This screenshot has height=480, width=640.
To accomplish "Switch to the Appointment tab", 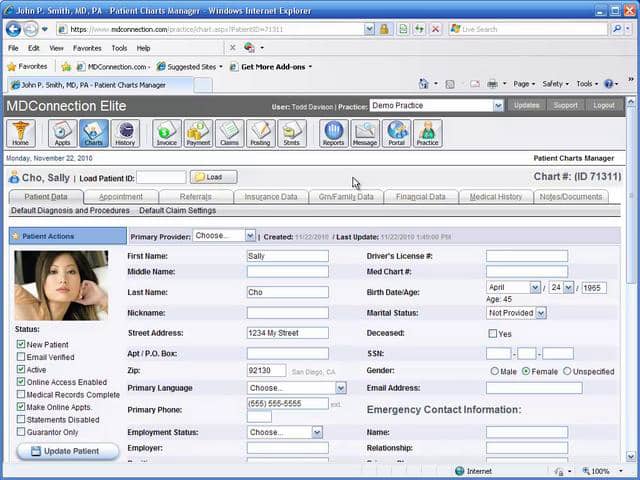I will click(x=121, y=197).
